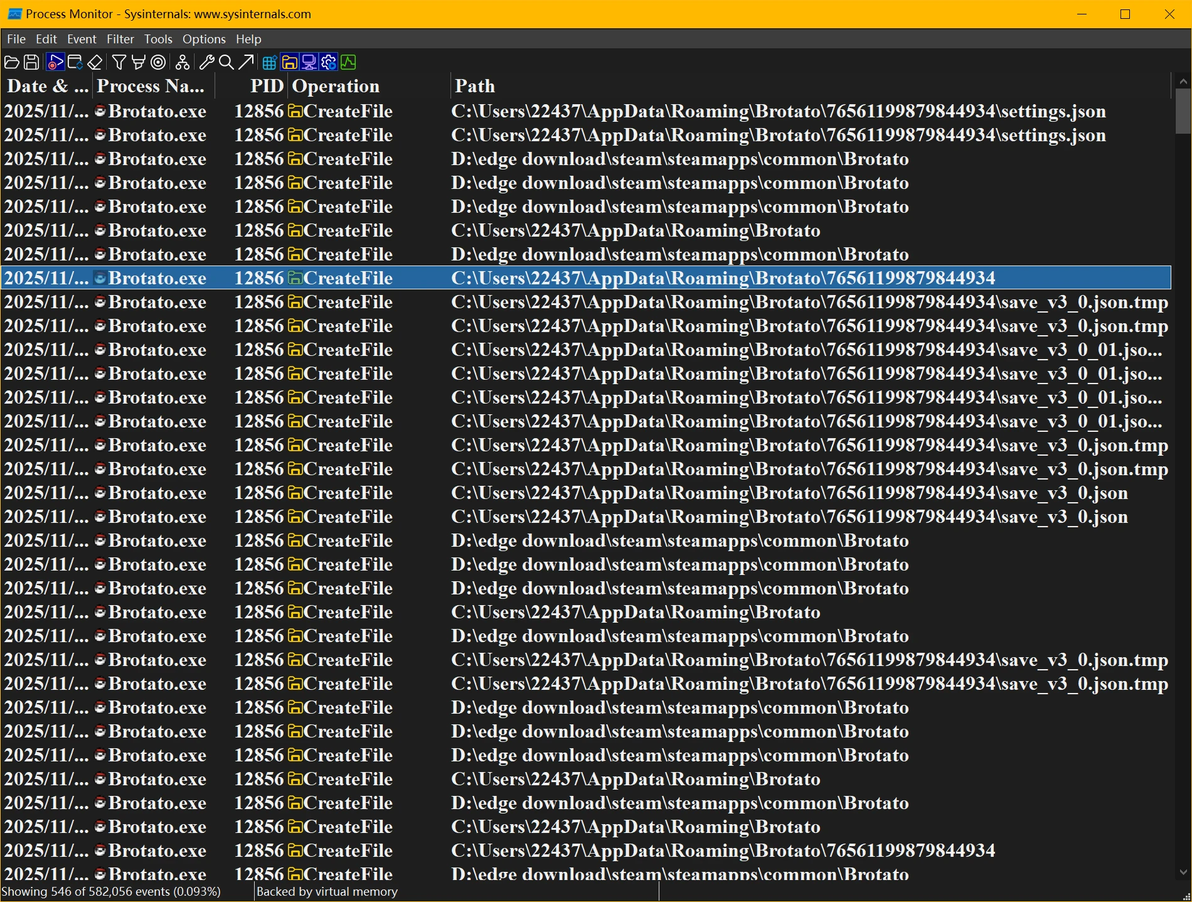Screen dimensions: 1192x902
Task: Toggle Show File System Activity icon
Action: point(289,62)
